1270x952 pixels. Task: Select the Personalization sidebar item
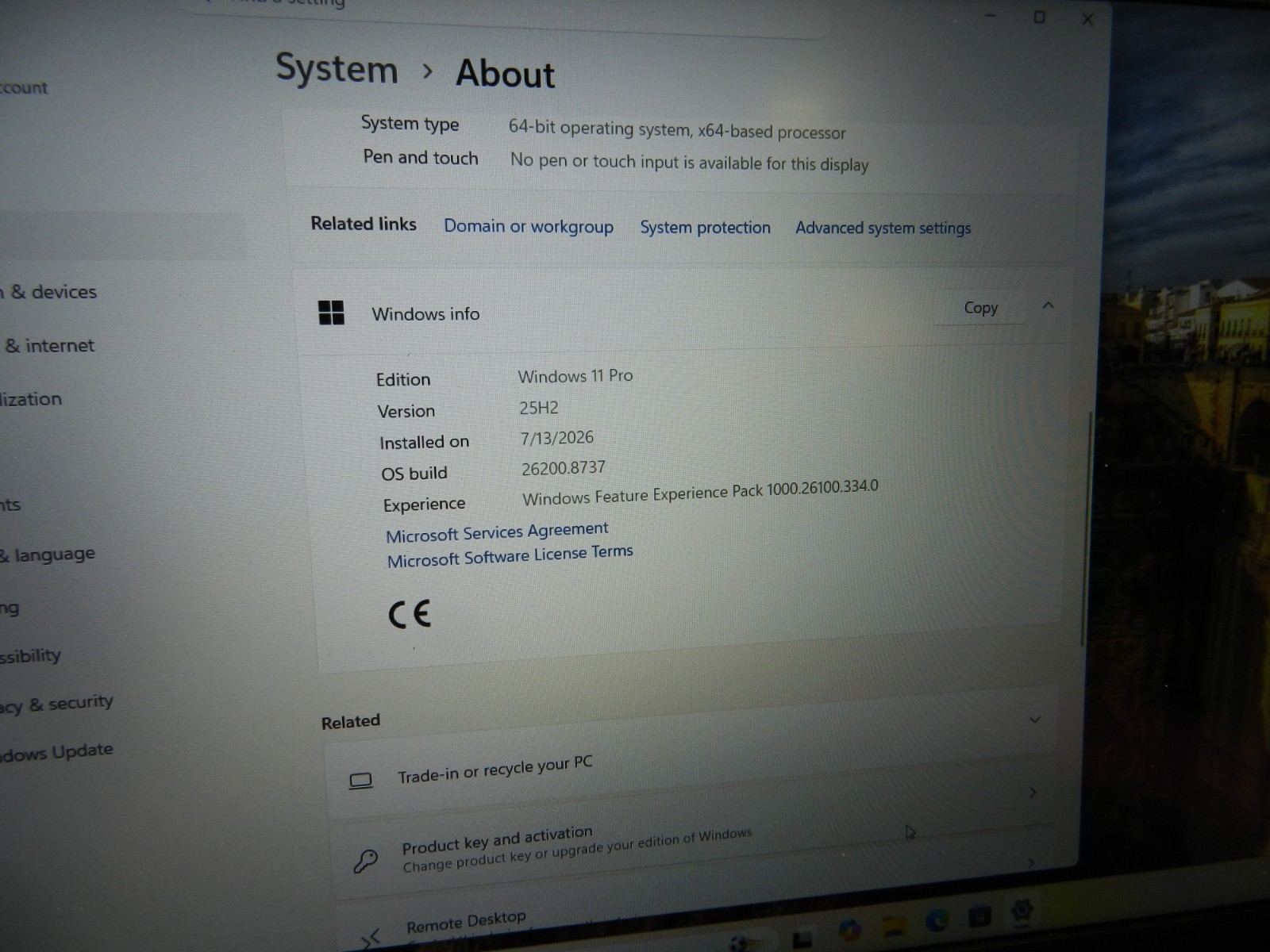coord(31,399)
